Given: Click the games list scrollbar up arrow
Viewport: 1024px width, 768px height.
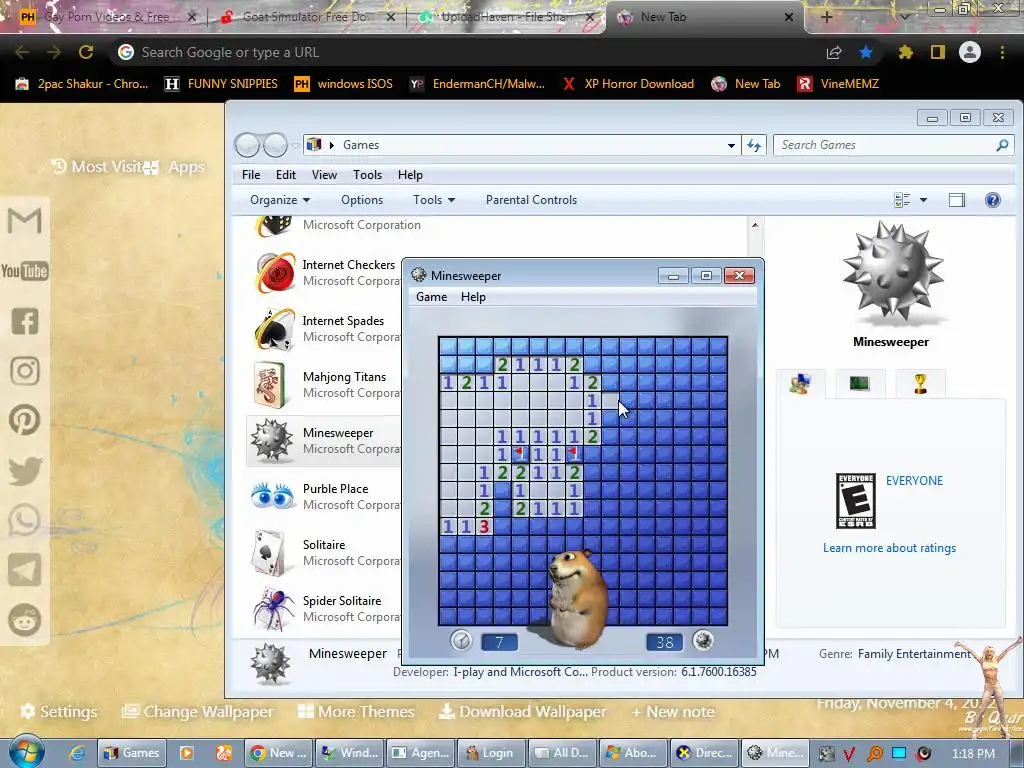Looking at the screenshot, I should click(x=755, y=225).
